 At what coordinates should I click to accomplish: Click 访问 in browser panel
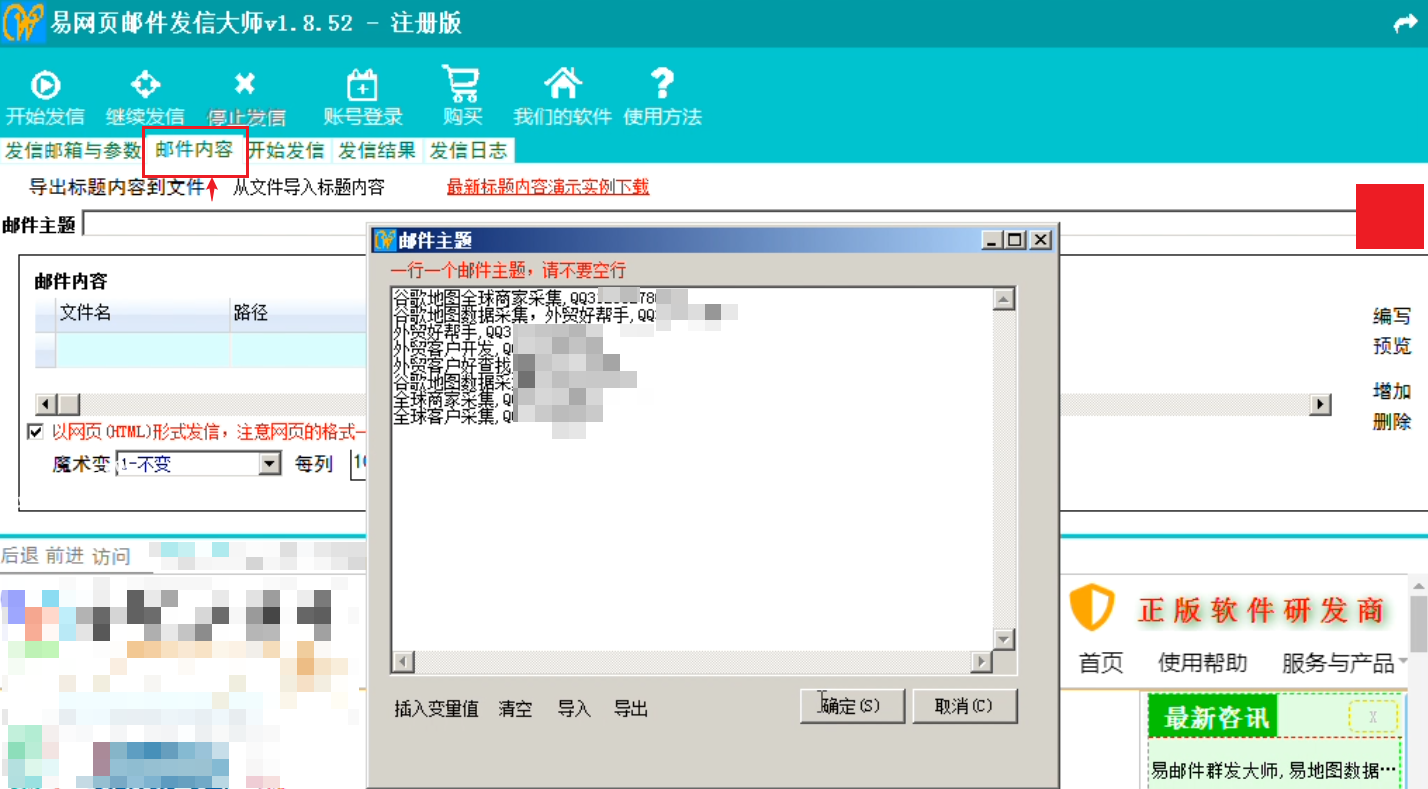click(x=111, y=556)
